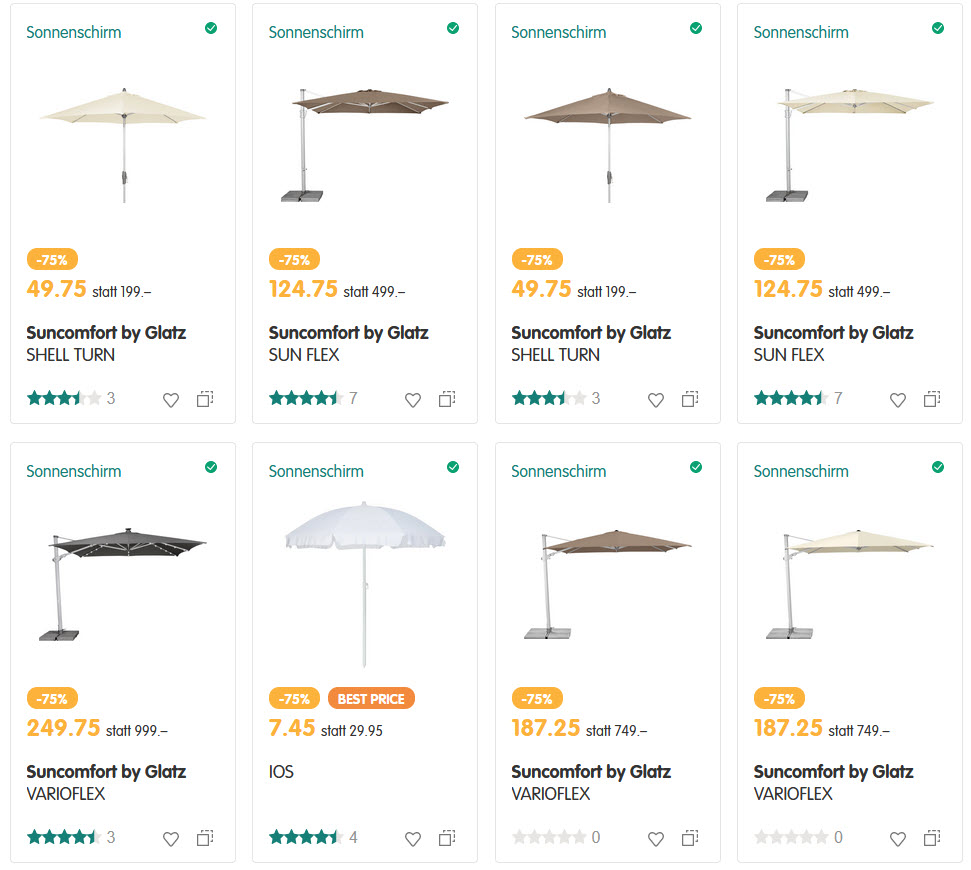Image resolution: width=971 pixels, height=870 pixels.
Task: Open the IOS product title link
Action: (281, 772)
